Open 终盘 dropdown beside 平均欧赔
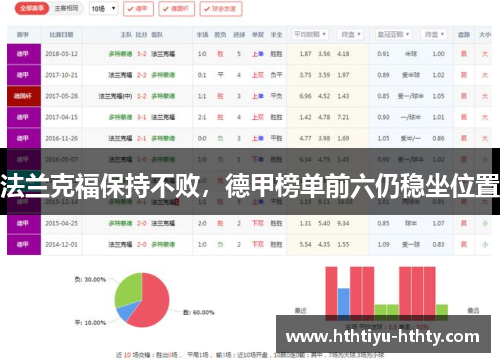 (351, 34)
